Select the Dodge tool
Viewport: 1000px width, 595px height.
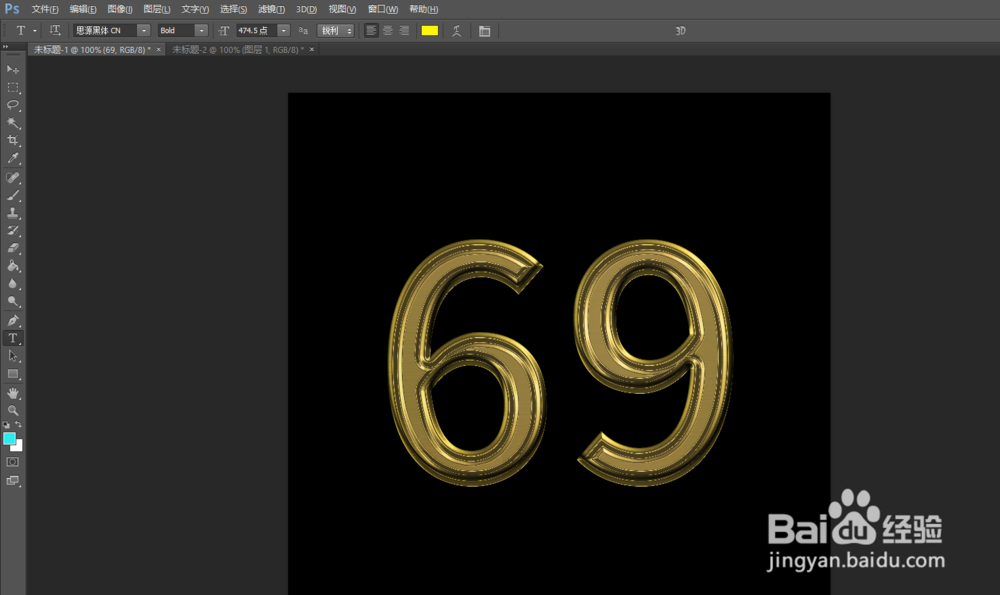(x=13, y=301)
